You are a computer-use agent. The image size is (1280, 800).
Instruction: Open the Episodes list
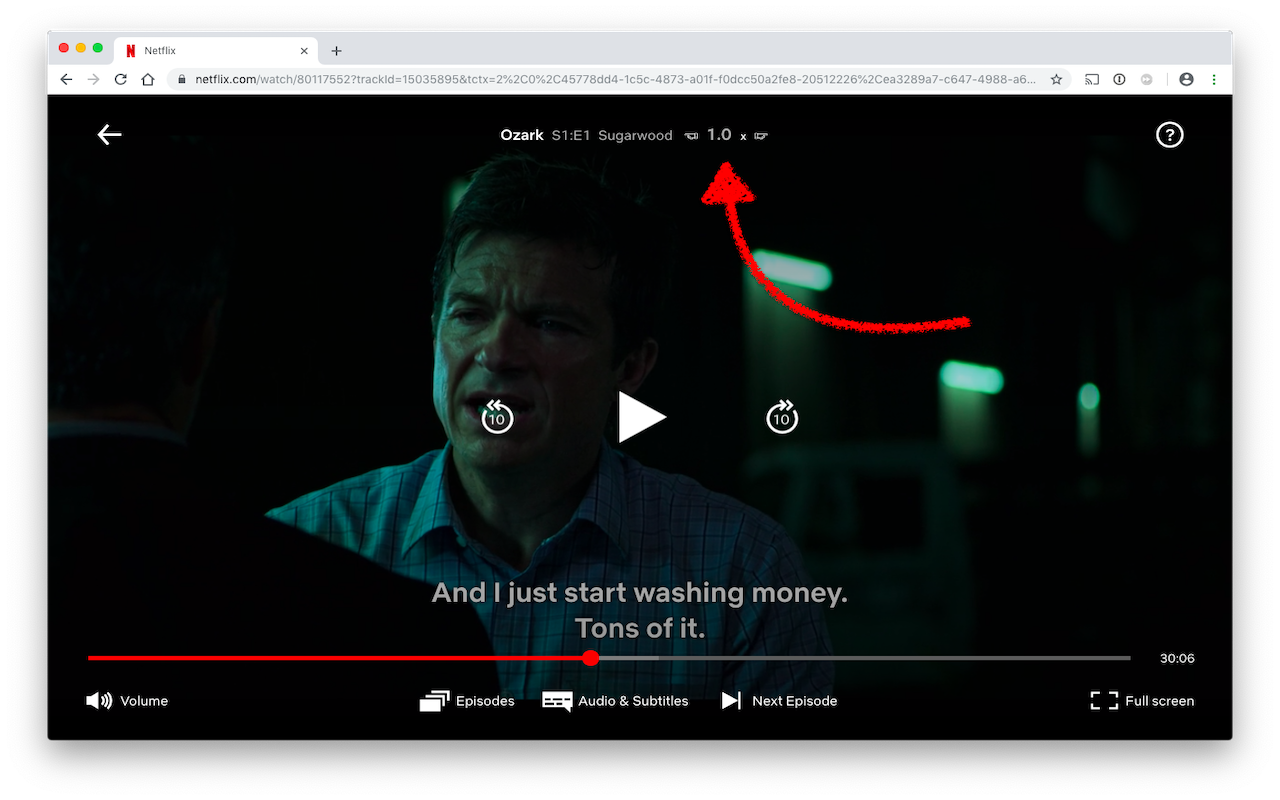(467, 701)
